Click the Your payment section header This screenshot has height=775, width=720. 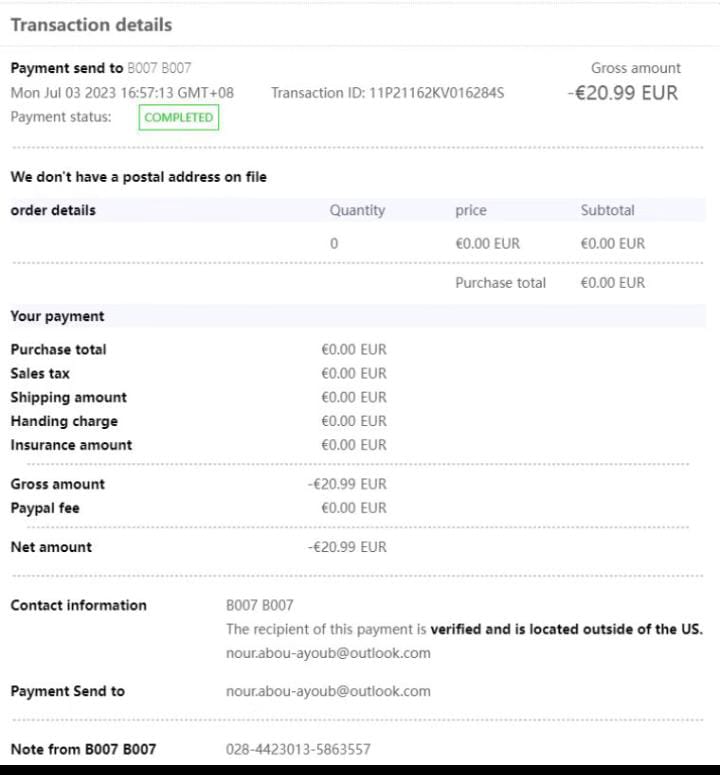[x=57, y=316]
